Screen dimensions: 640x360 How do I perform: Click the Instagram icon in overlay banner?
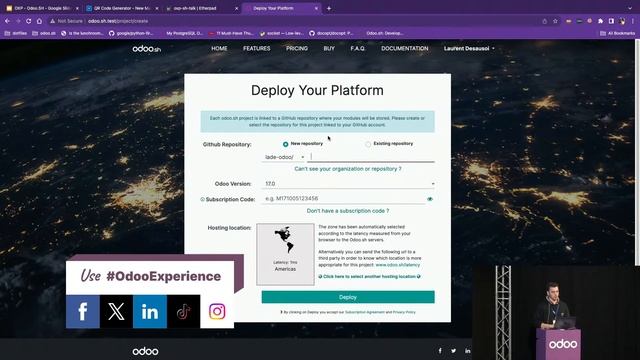217,311
